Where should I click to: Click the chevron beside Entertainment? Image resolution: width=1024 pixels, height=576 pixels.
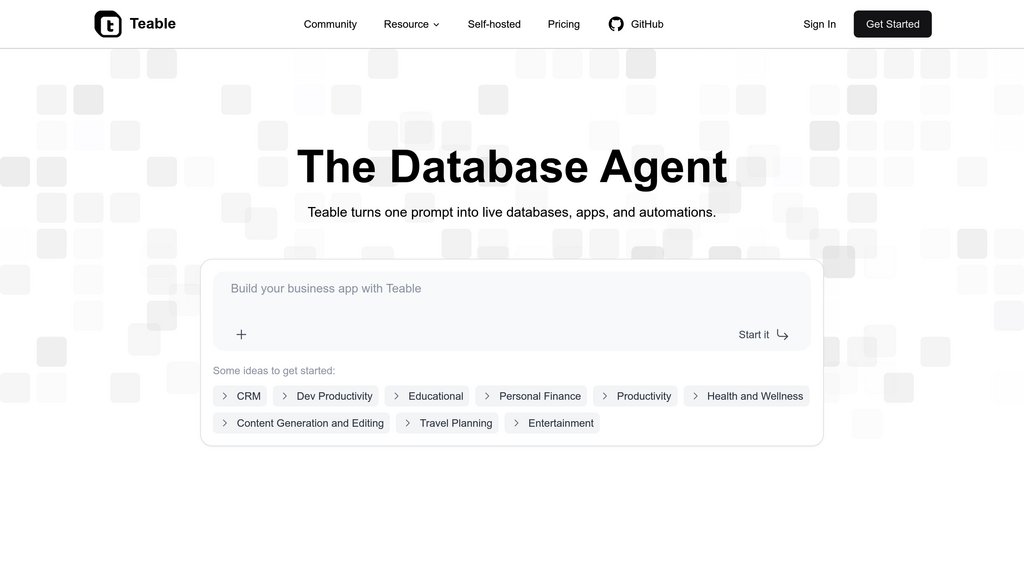pos(517,423)
